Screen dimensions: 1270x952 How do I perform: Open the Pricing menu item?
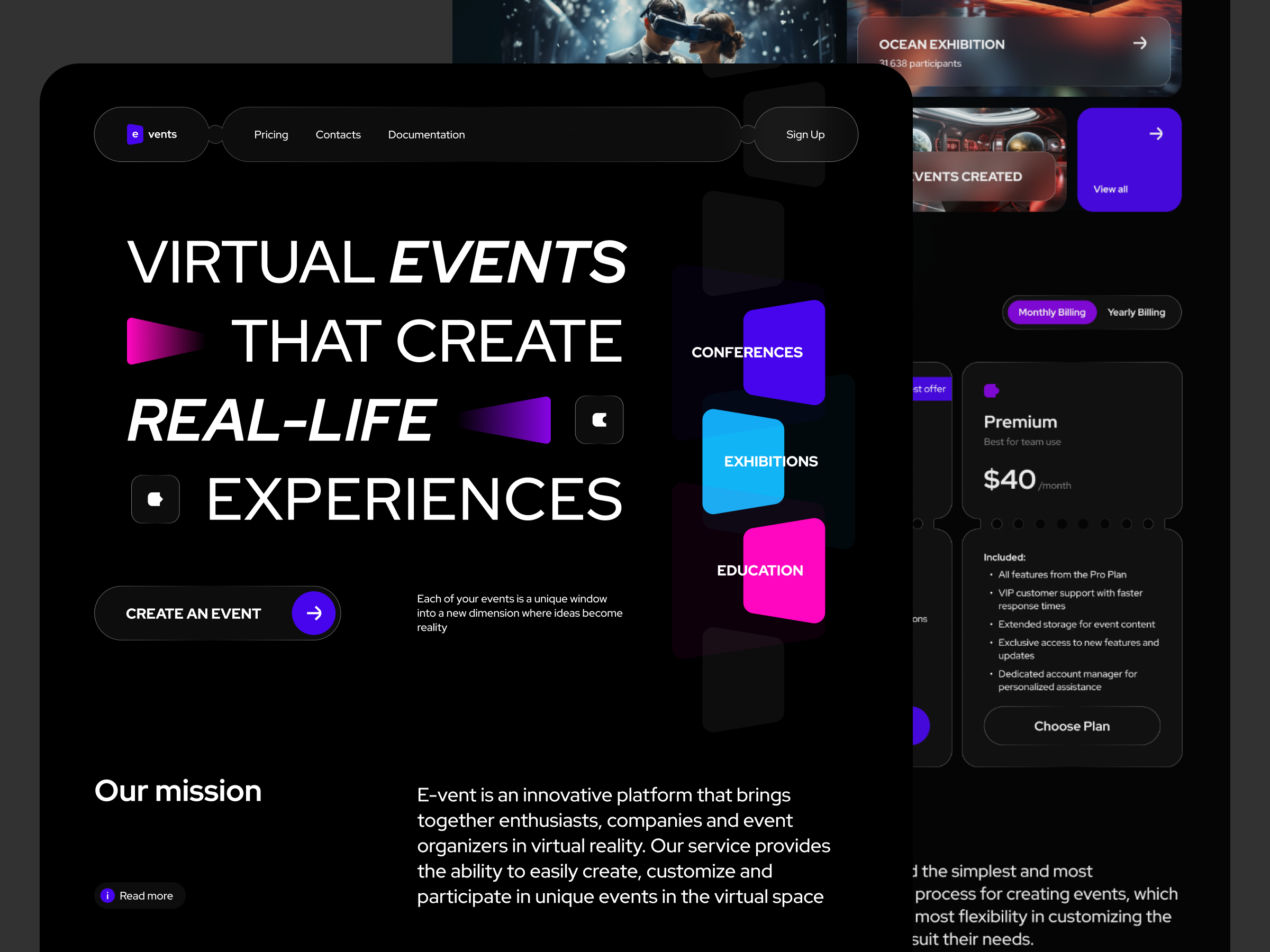click(x=271, y=134)
